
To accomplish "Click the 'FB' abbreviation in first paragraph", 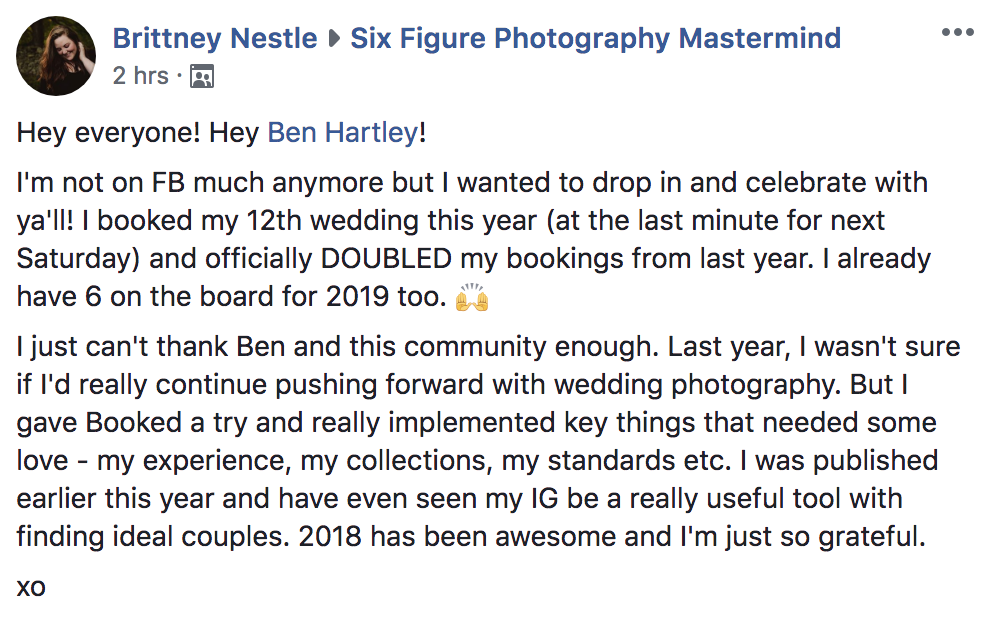I will [169, 183].
